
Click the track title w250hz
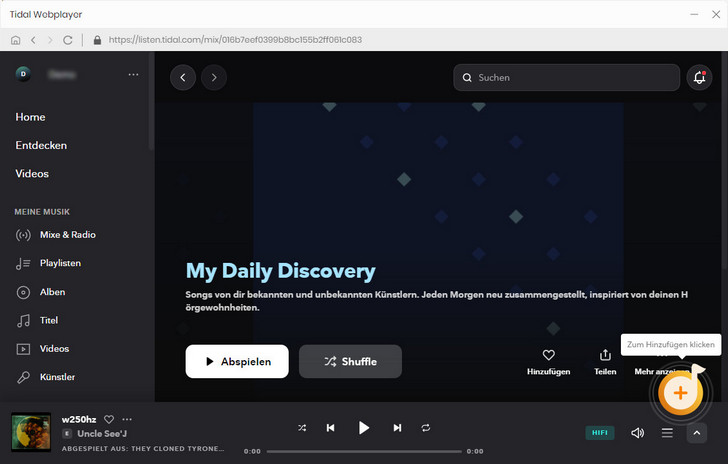79,419
